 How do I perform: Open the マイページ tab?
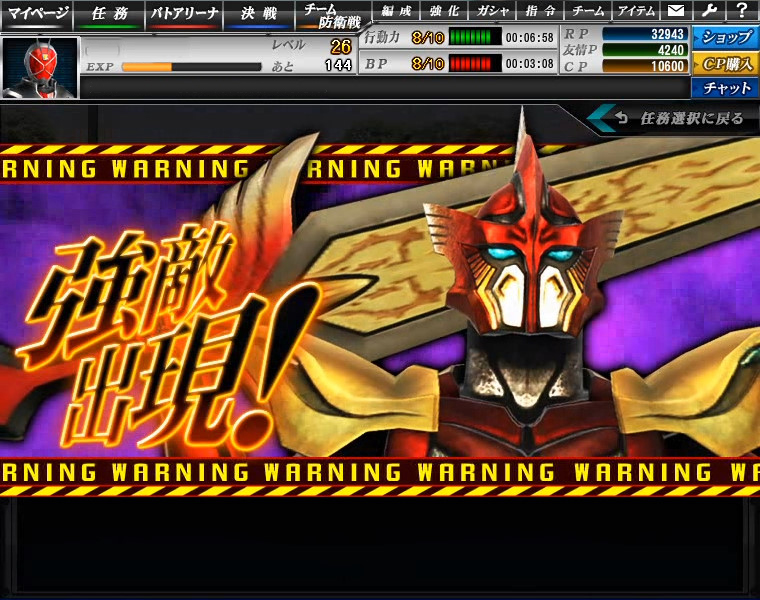tap(37, 14)
